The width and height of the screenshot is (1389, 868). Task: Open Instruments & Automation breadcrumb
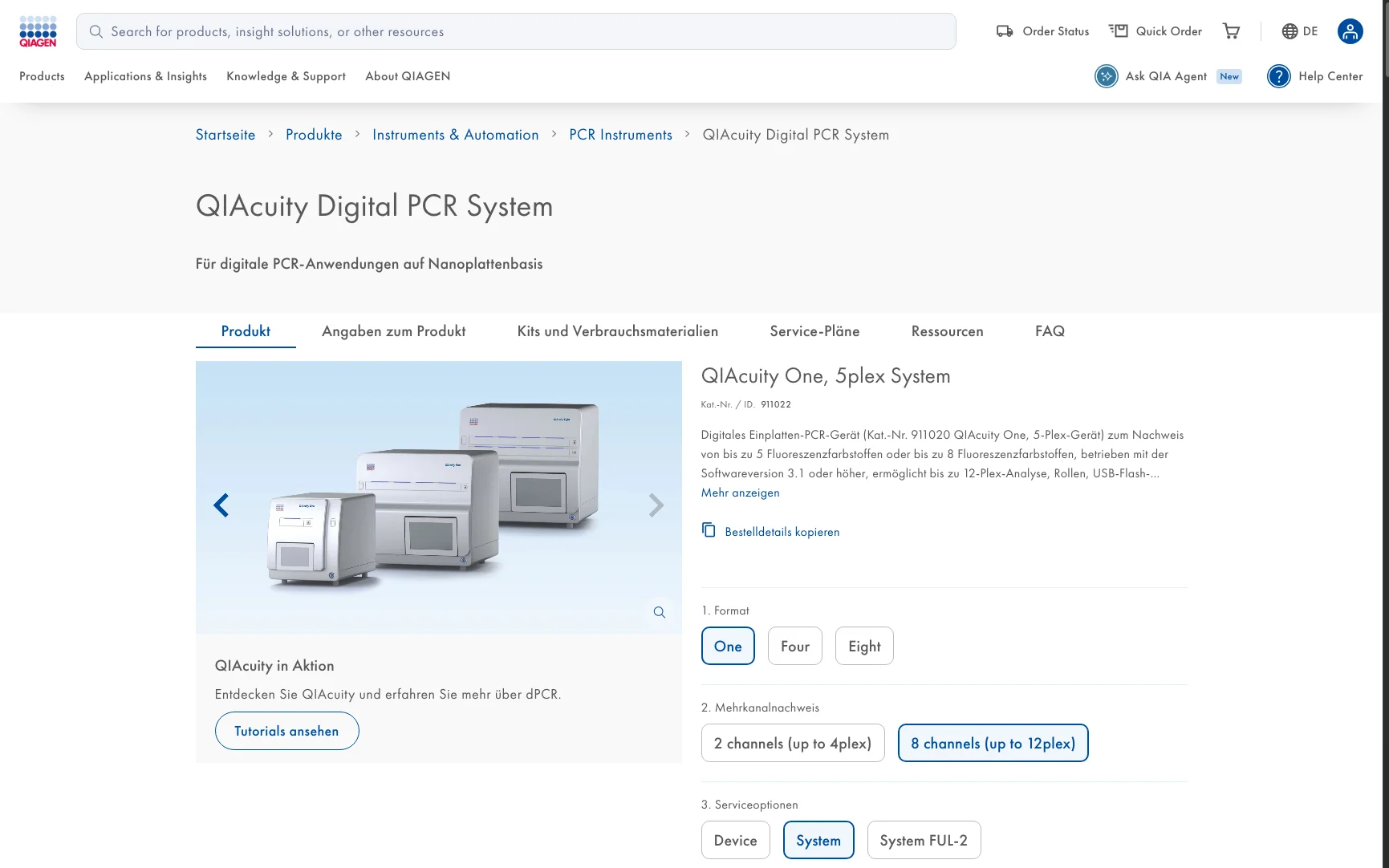455,135
